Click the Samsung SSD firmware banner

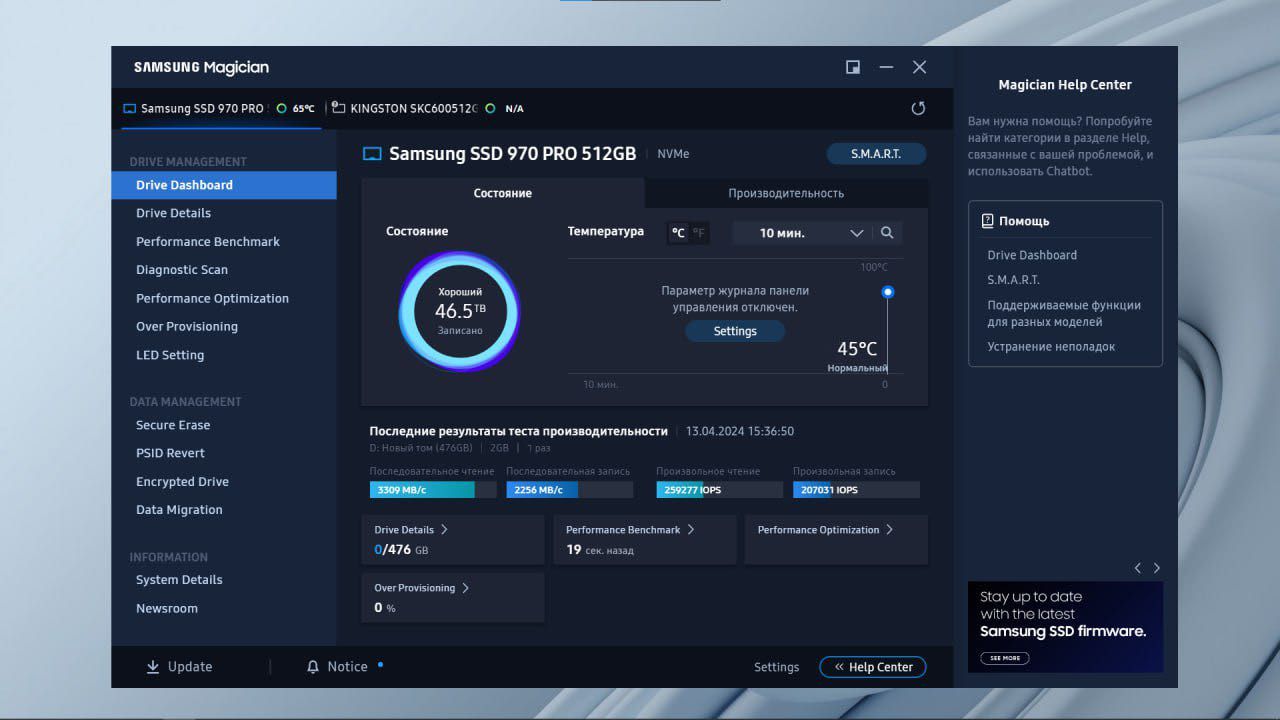1065,627
